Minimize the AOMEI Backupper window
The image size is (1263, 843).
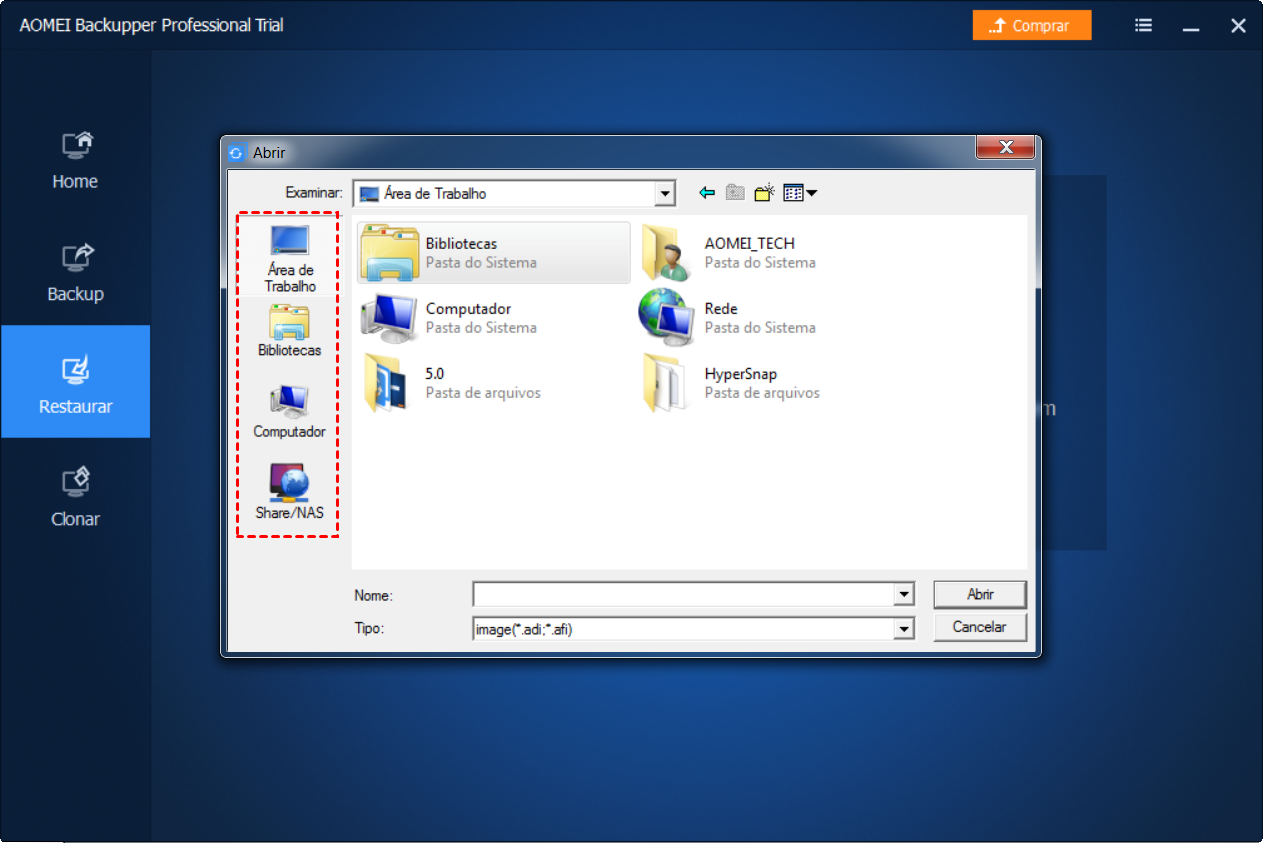coord(1191,27)
